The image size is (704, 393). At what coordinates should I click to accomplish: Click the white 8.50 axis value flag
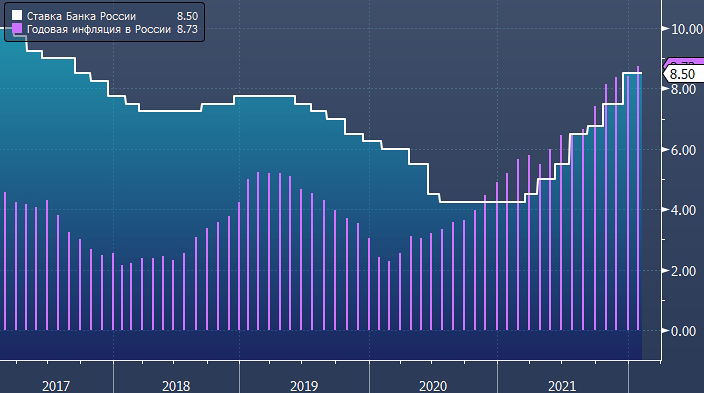pos(684,74)
